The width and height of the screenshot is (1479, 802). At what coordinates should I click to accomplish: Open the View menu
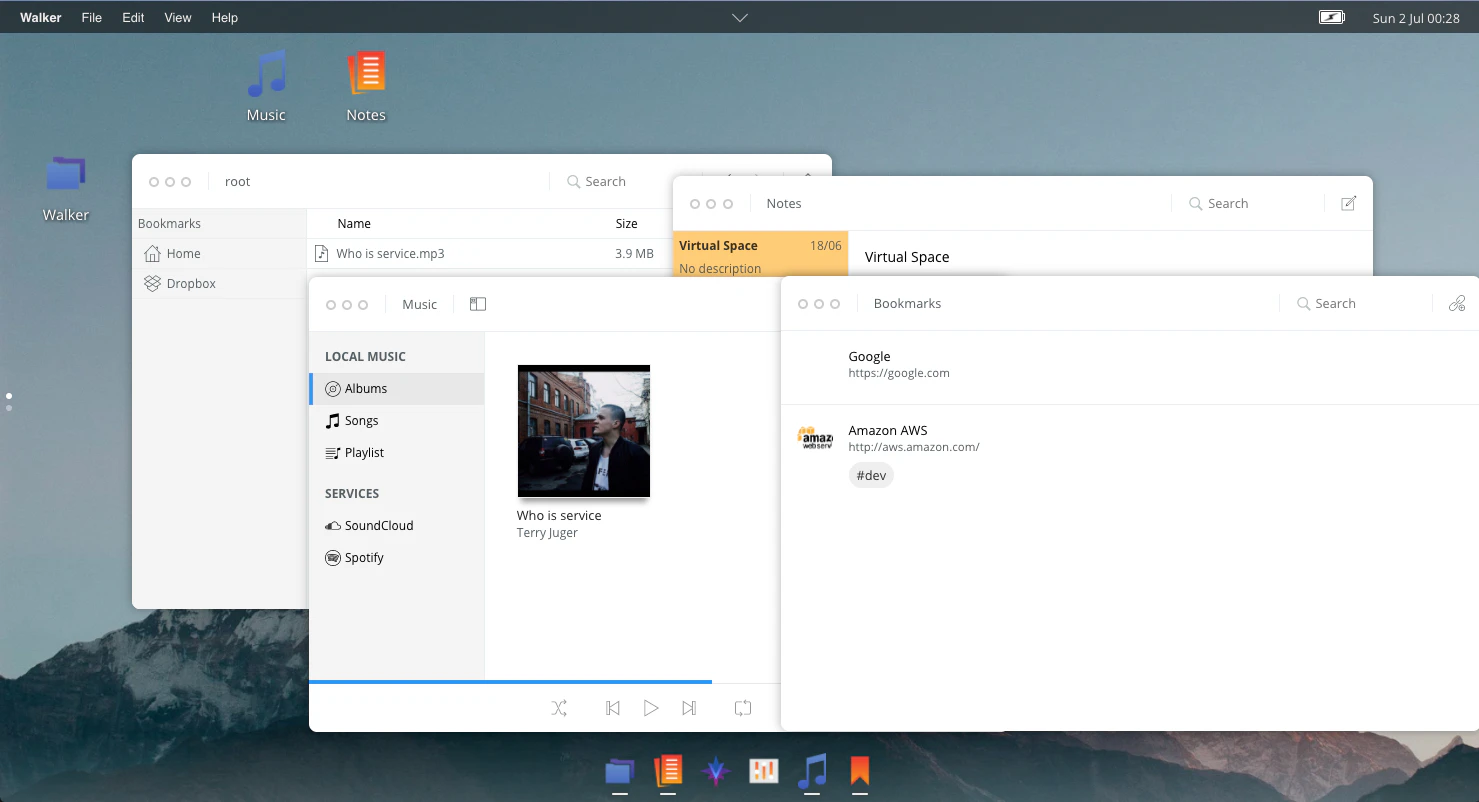177,18
